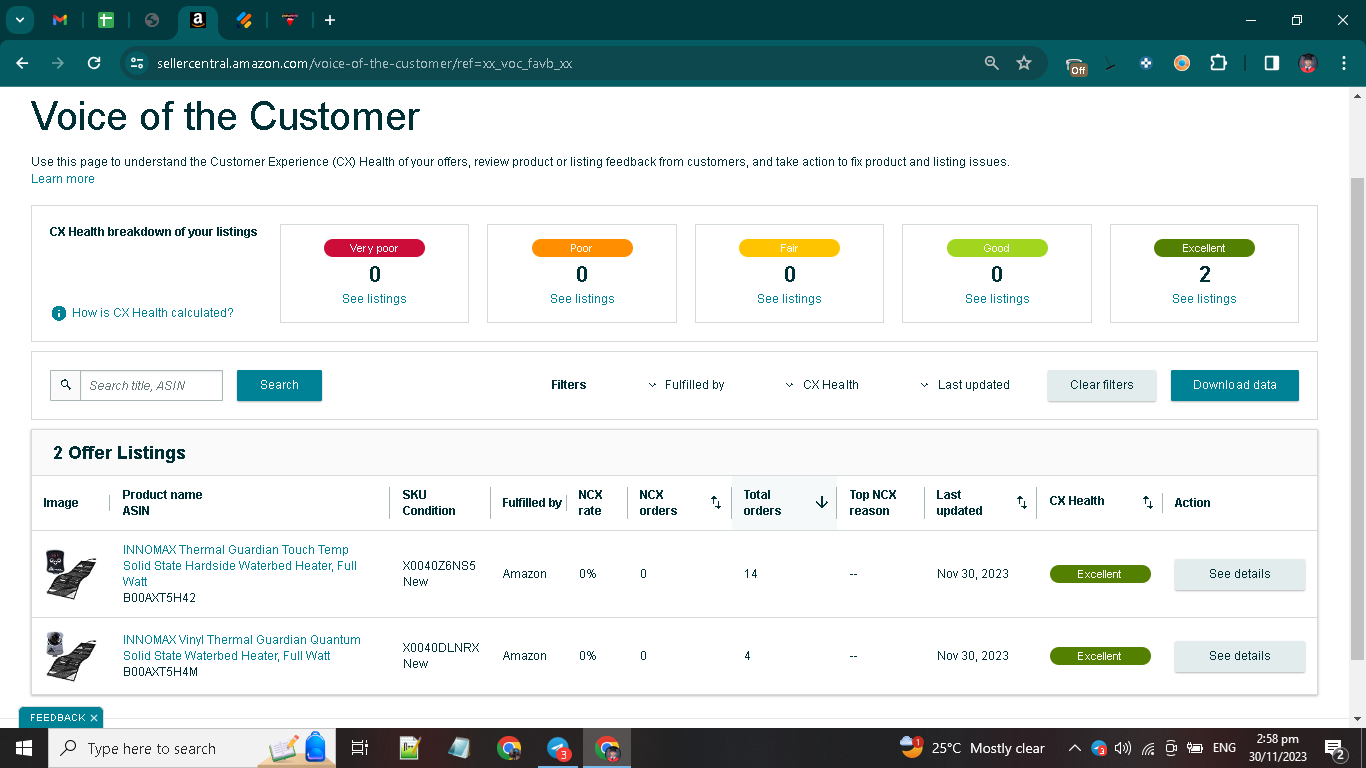Screen dimensions: 1366x768
Task: See listings under Excellent
Action: click(x=1204, y=299)
